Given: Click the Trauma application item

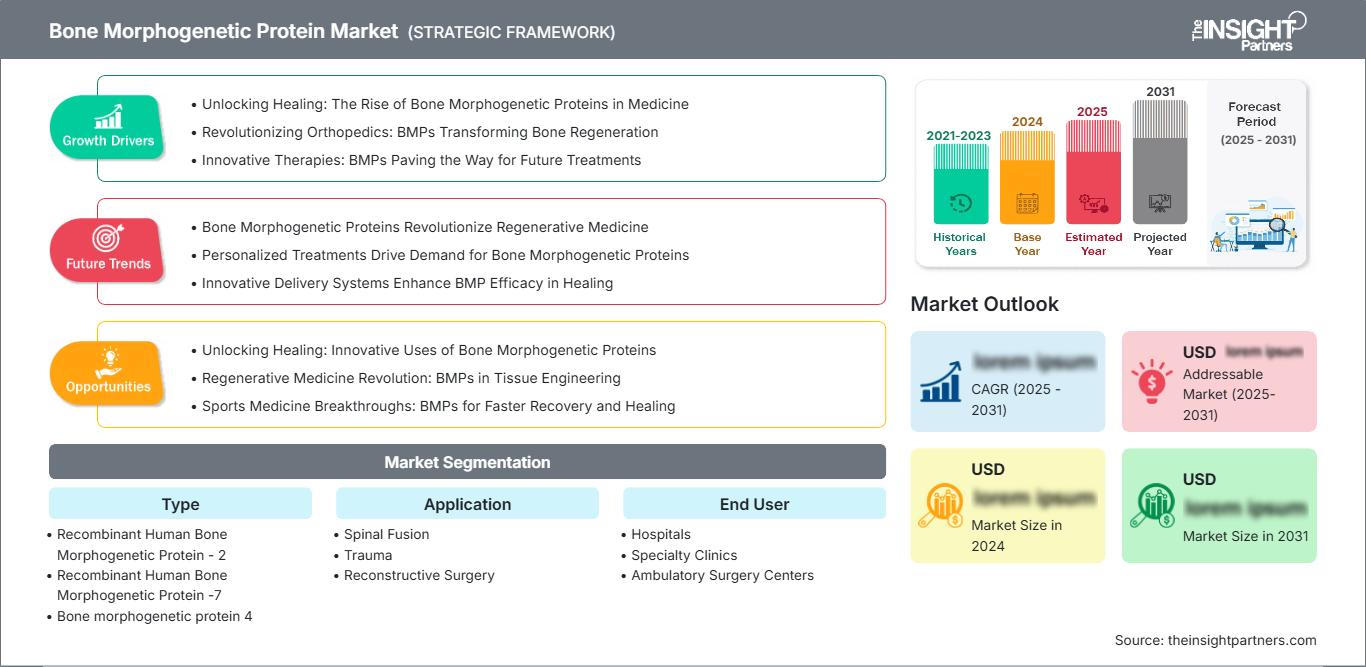Looking at the screenshot, I should click(x=368, y=555).
